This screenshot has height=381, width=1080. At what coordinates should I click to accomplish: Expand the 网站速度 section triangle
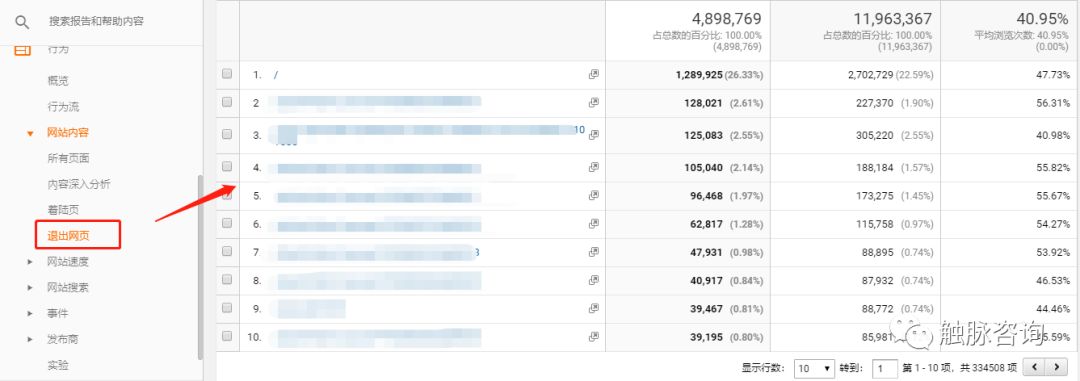tap(30, 262)
